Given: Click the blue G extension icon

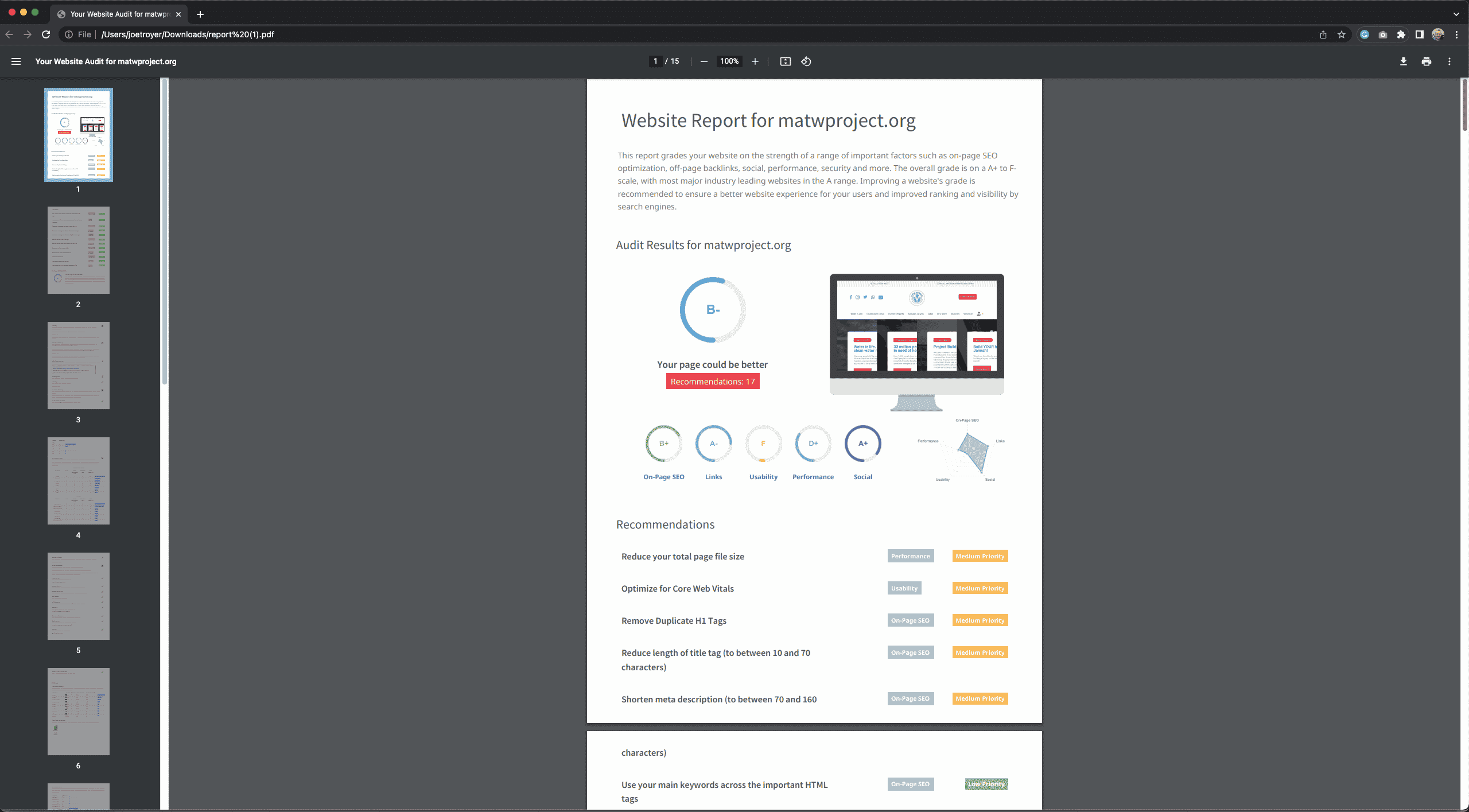Looking at the screenshot, I should click(x=1365, y=34).
